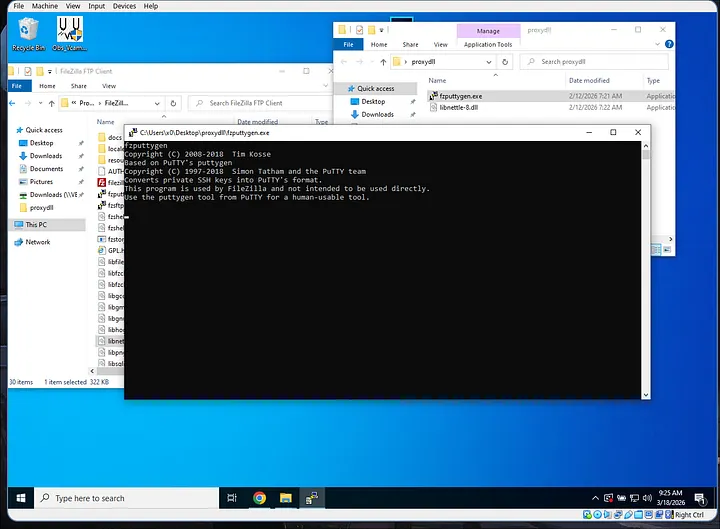This screenshot has width=720, height=529.
Task: Open Home tab in proxydll window
Action: tap(379, 45)
